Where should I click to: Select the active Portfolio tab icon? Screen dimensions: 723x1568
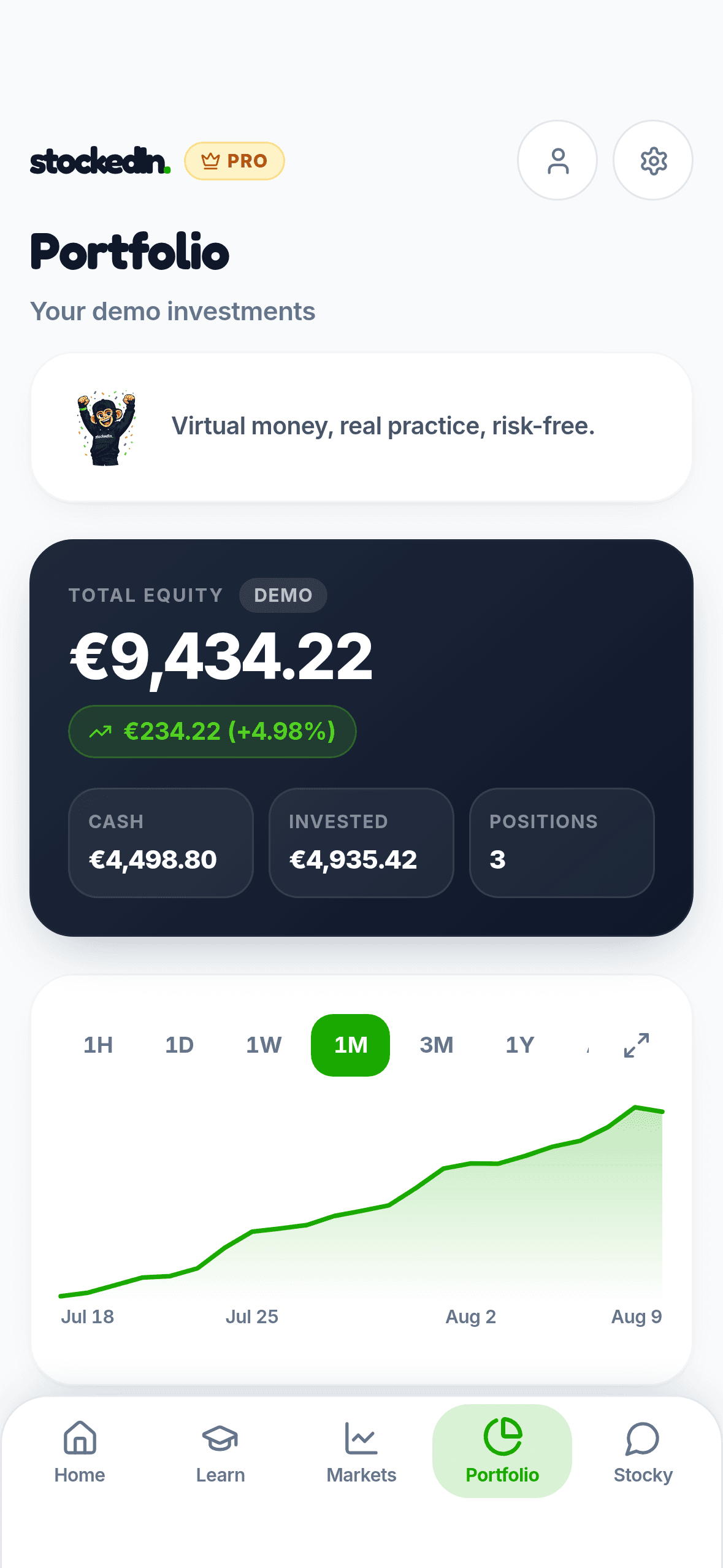coord(502,1437)
